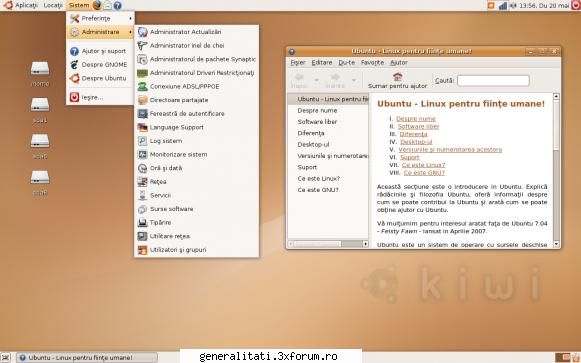Open Rețea settings

pos(196,182)
